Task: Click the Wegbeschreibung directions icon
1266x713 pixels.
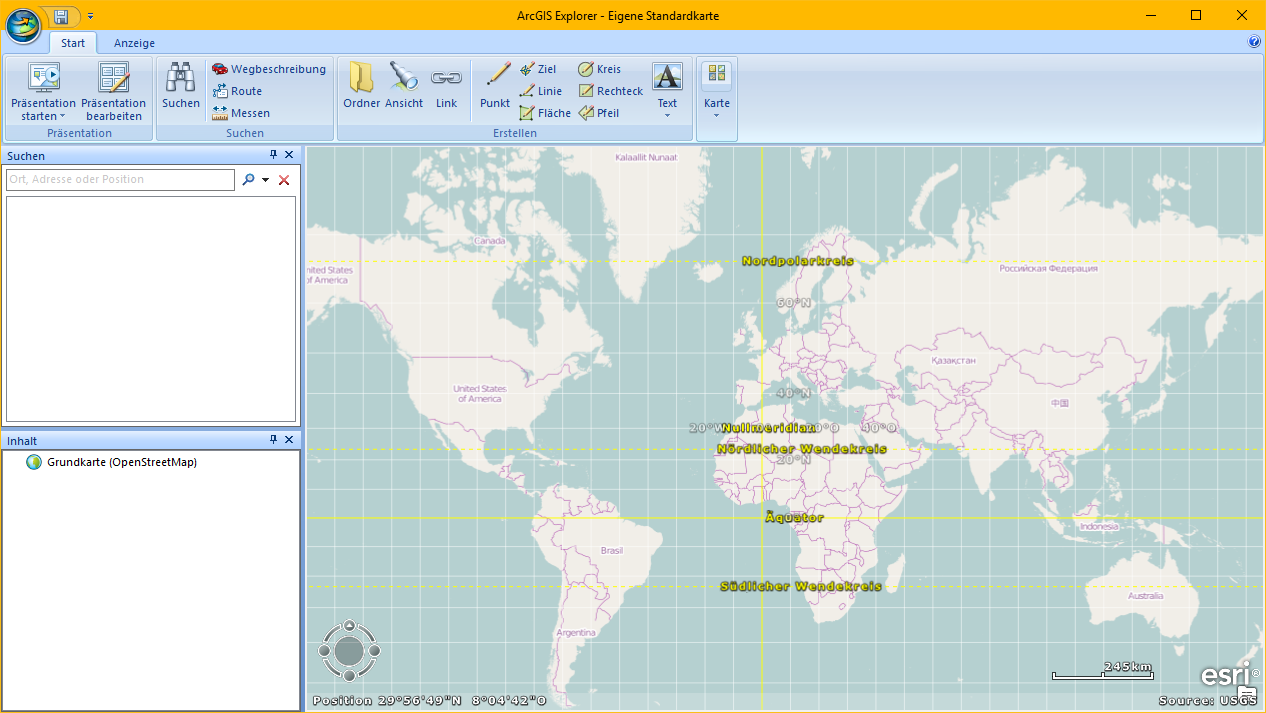Action: (x=220, y=69)
